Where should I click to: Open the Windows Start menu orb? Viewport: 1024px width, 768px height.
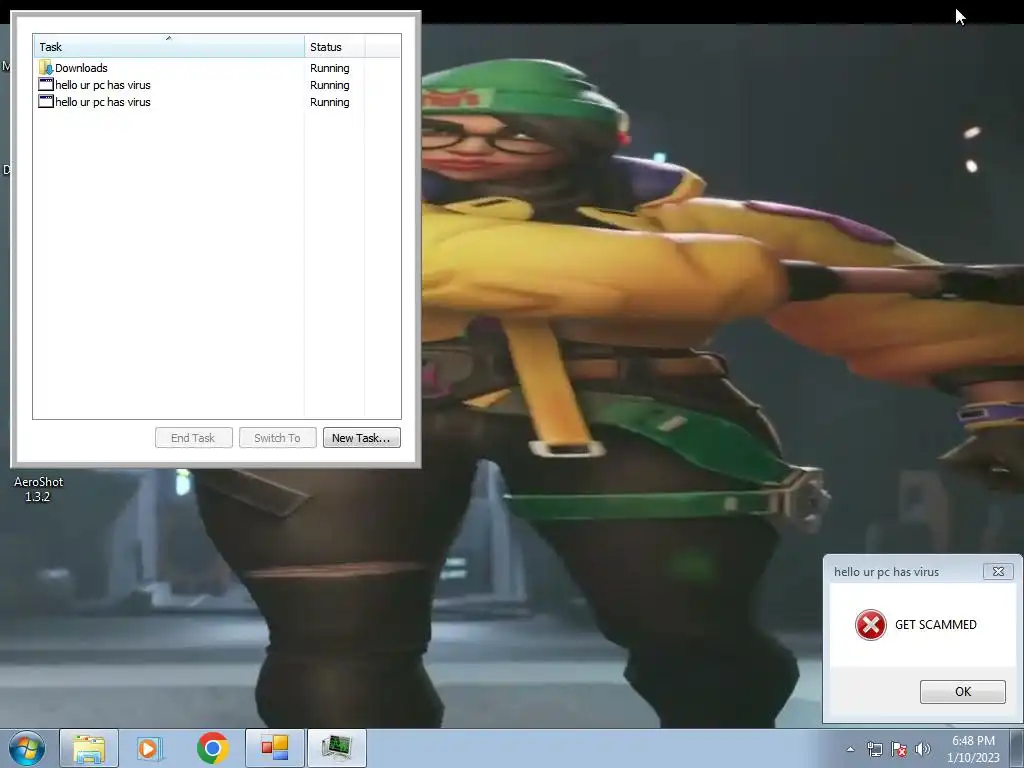27,748
